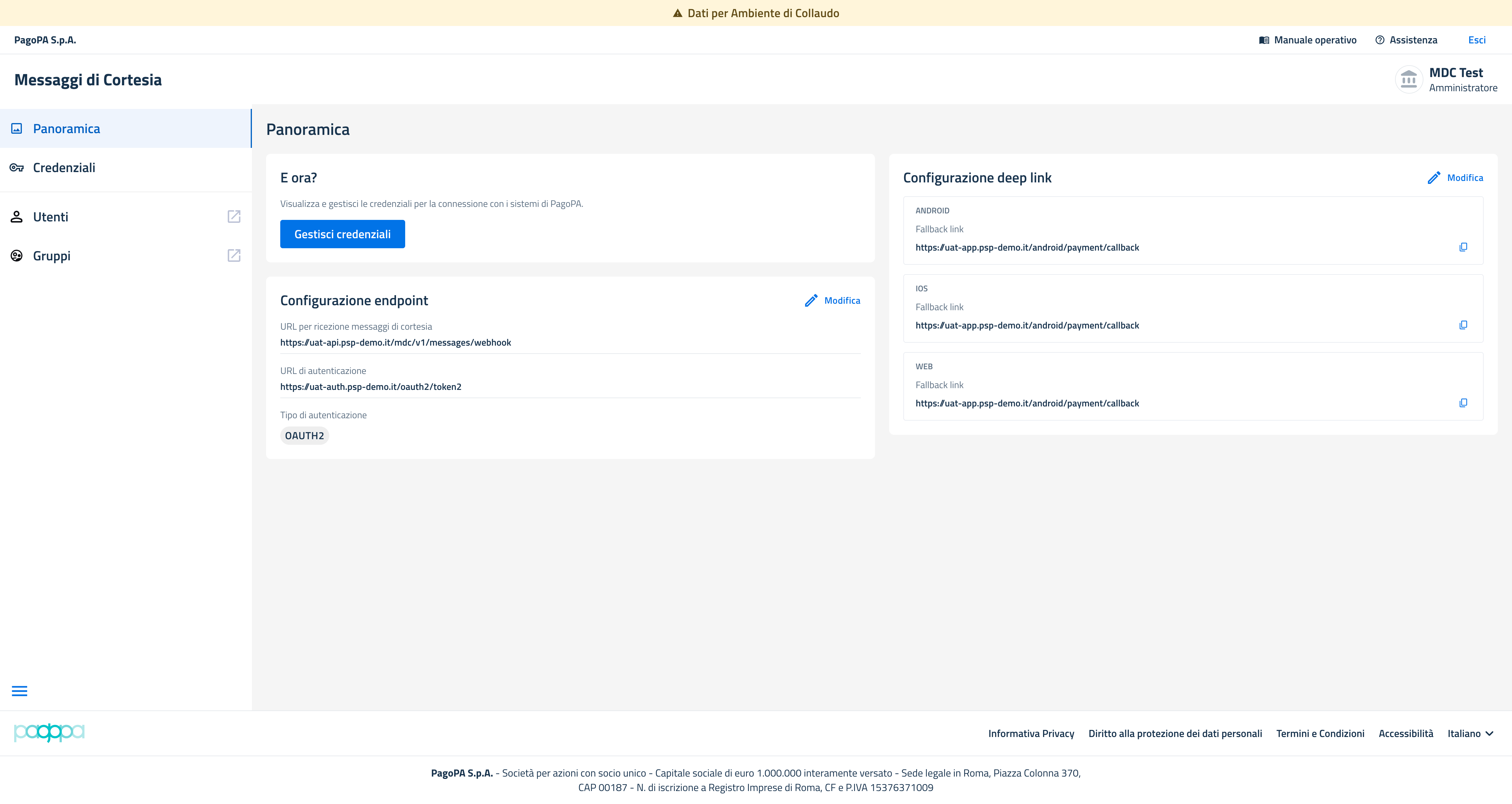Log out with Esci

1477,40
